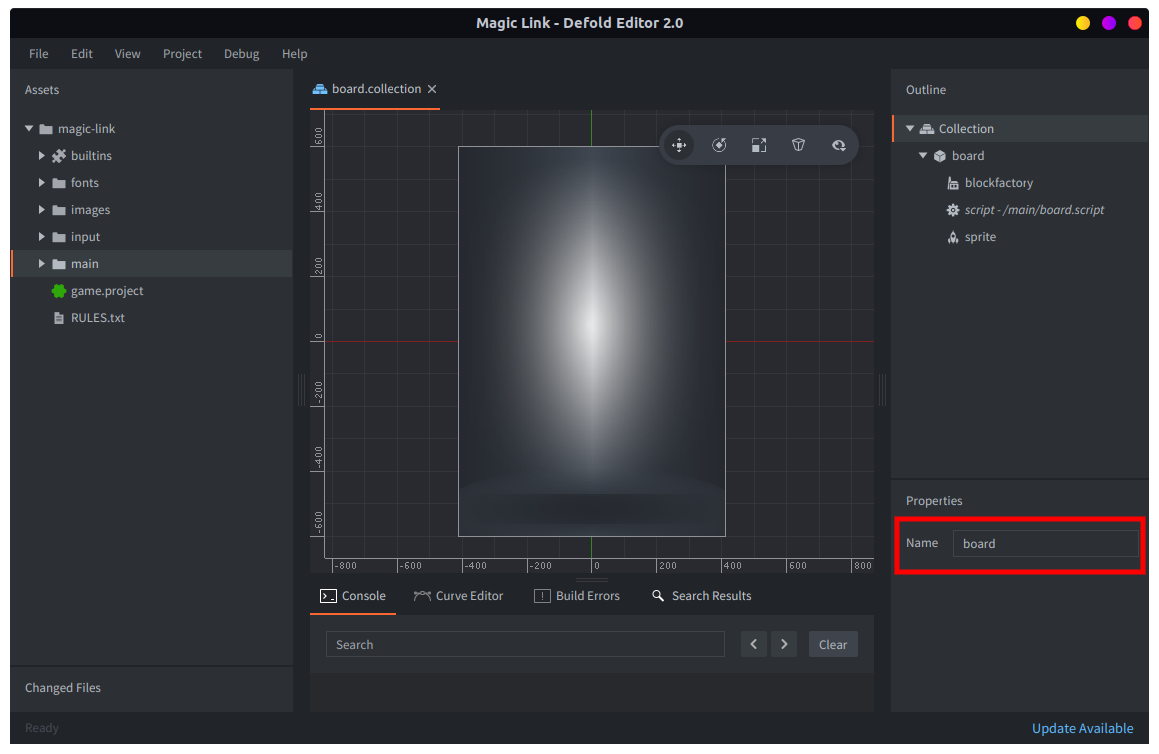Close the board.collection tab
The width and height of the screenshot is (1159, 754).
tap(432, 89)
